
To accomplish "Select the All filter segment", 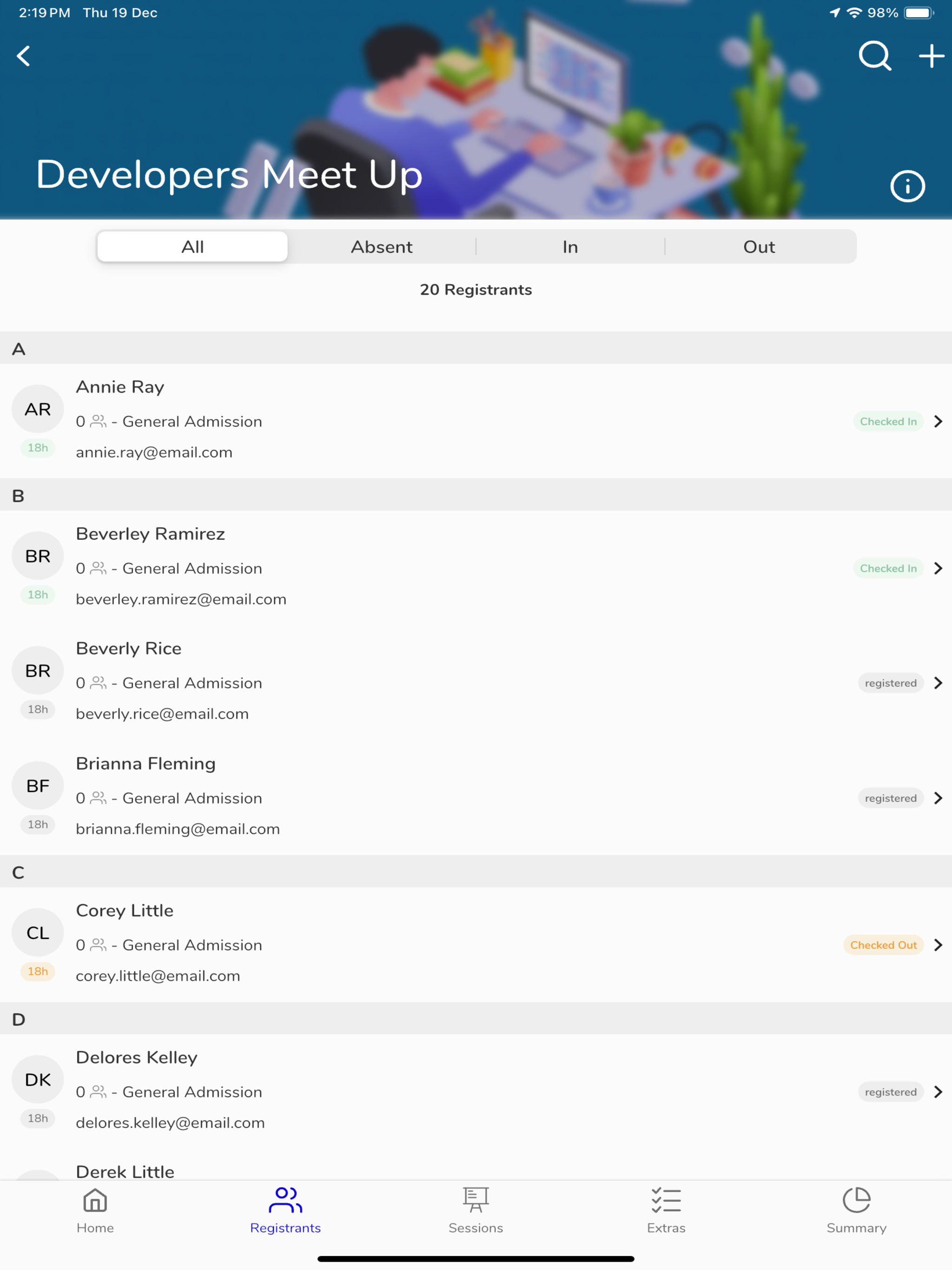I will point(192,247).
